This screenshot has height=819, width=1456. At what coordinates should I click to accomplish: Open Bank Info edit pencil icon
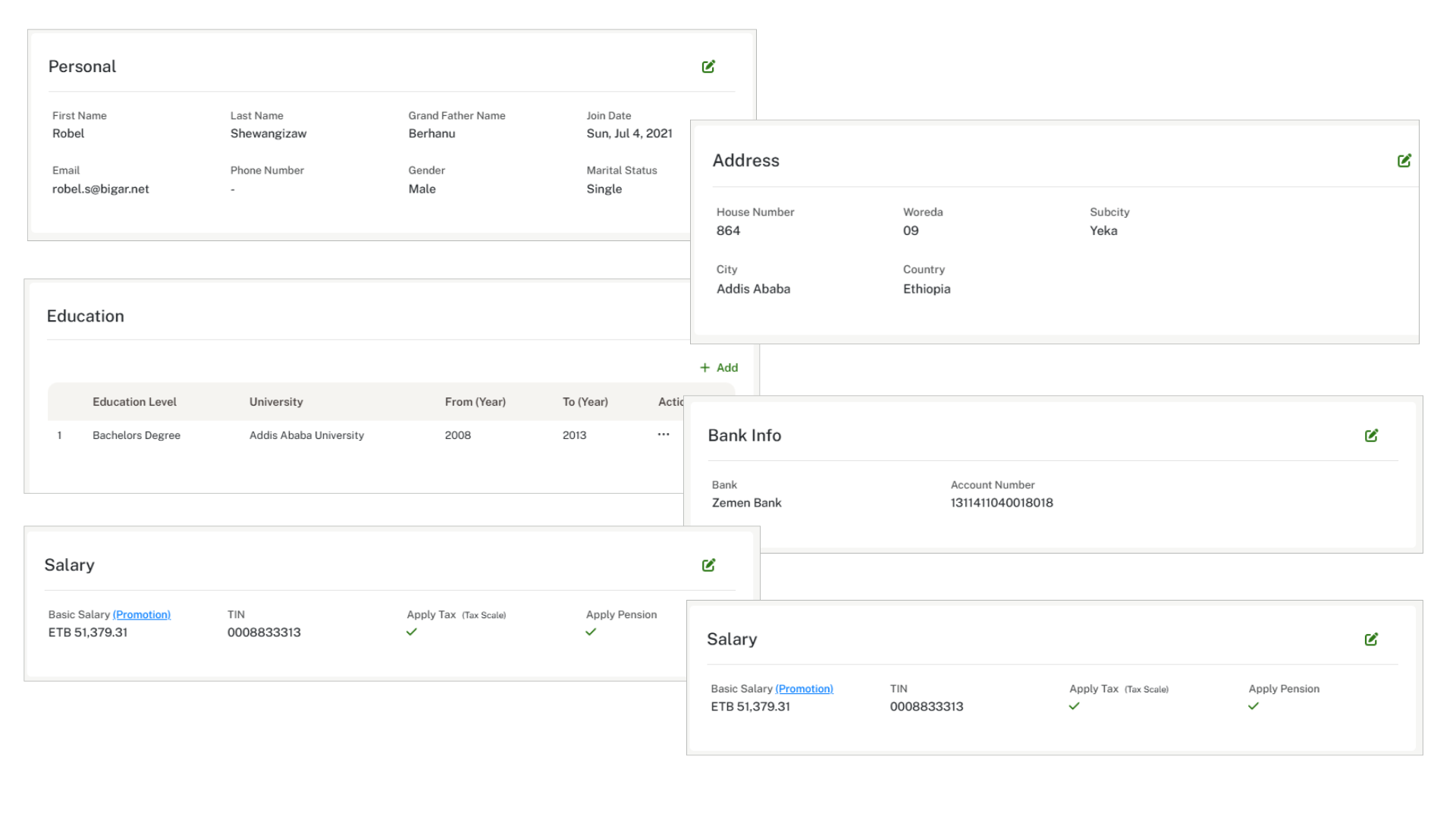(1371, 435)
